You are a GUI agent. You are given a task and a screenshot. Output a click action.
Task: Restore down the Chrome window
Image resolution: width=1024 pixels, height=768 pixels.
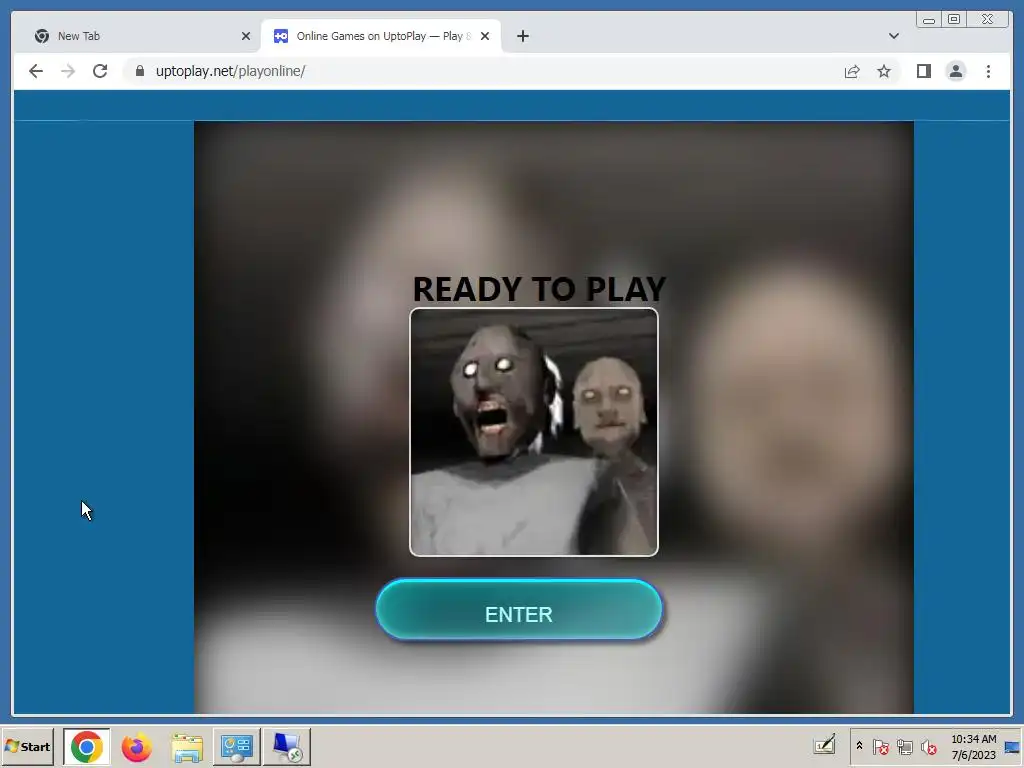tap(953, 20)
